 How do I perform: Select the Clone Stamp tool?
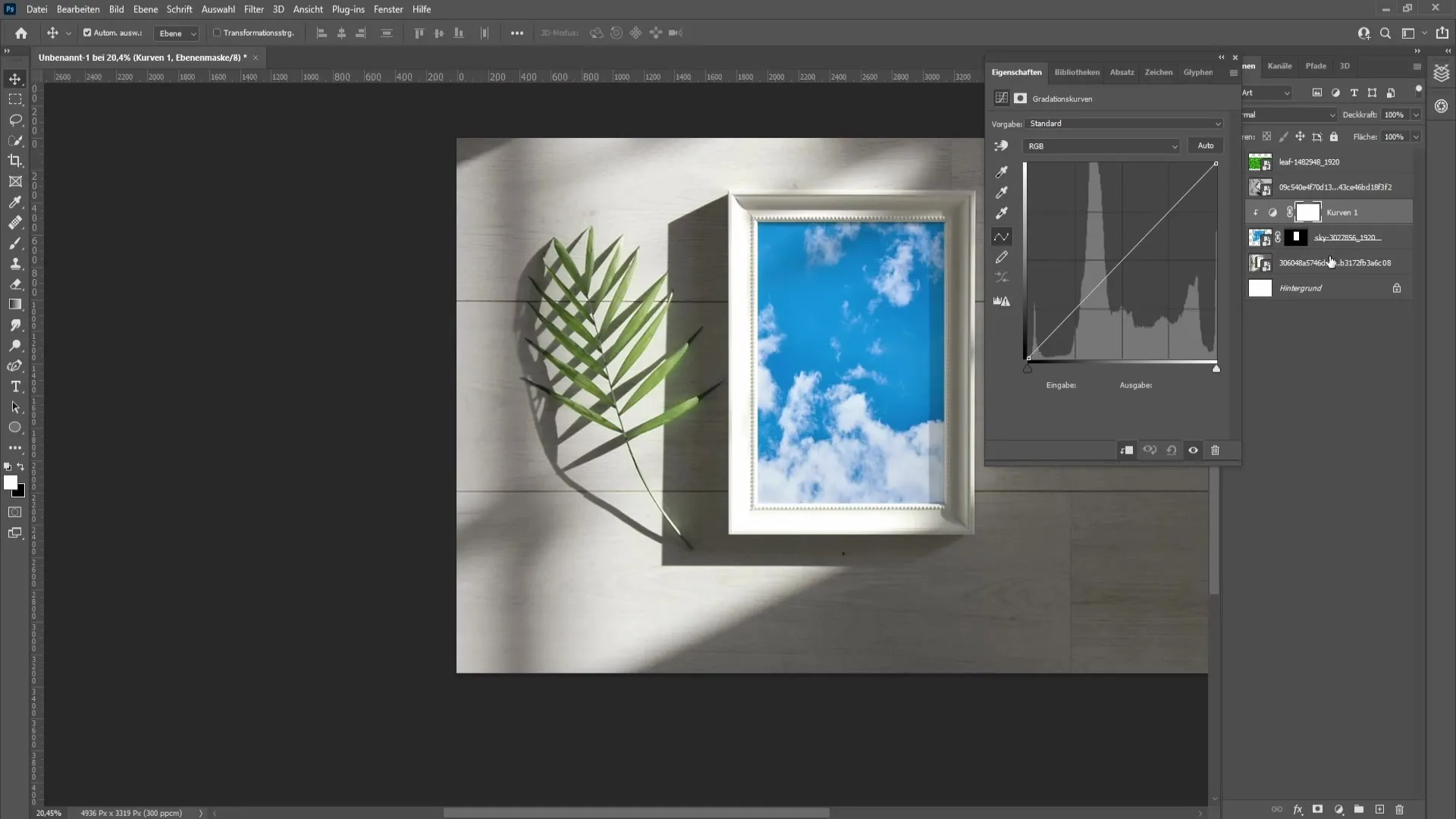pos(15,263)
